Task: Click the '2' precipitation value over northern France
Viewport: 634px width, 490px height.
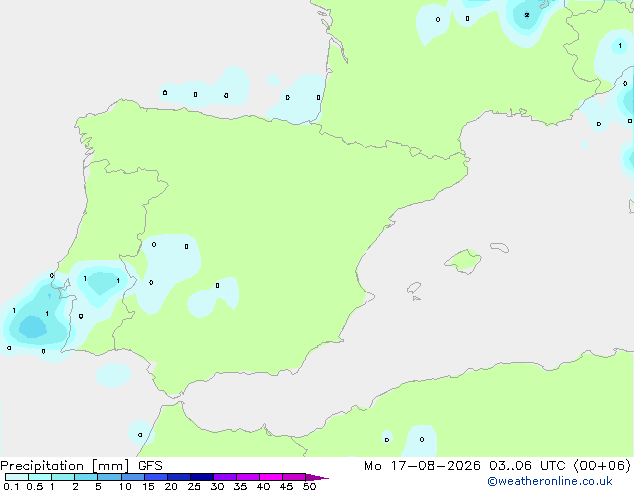Action: [526, 15]
